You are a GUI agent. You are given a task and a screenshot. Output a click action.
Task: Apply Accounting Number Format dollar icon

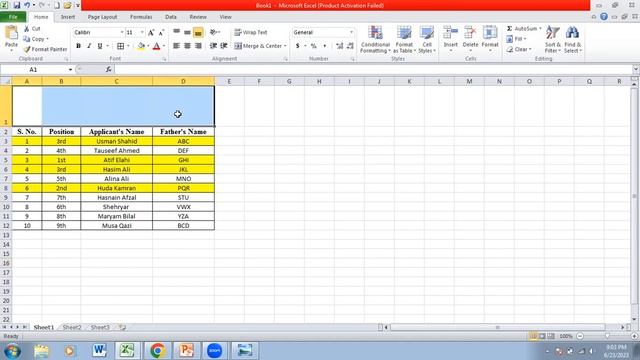pos(298,46)
